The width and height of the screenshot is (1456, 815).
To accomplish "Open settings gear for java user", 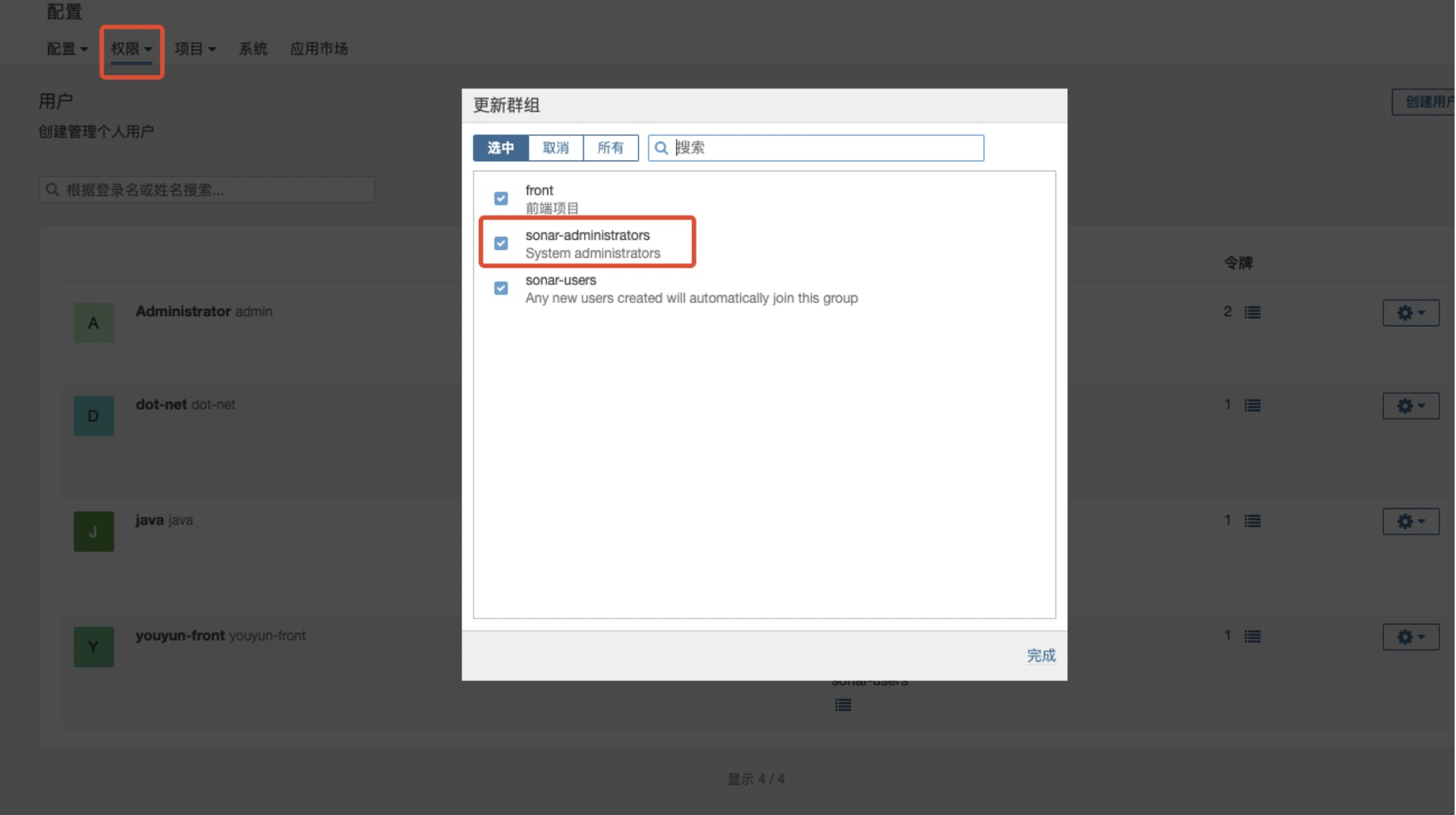I will coord(1410,521).
